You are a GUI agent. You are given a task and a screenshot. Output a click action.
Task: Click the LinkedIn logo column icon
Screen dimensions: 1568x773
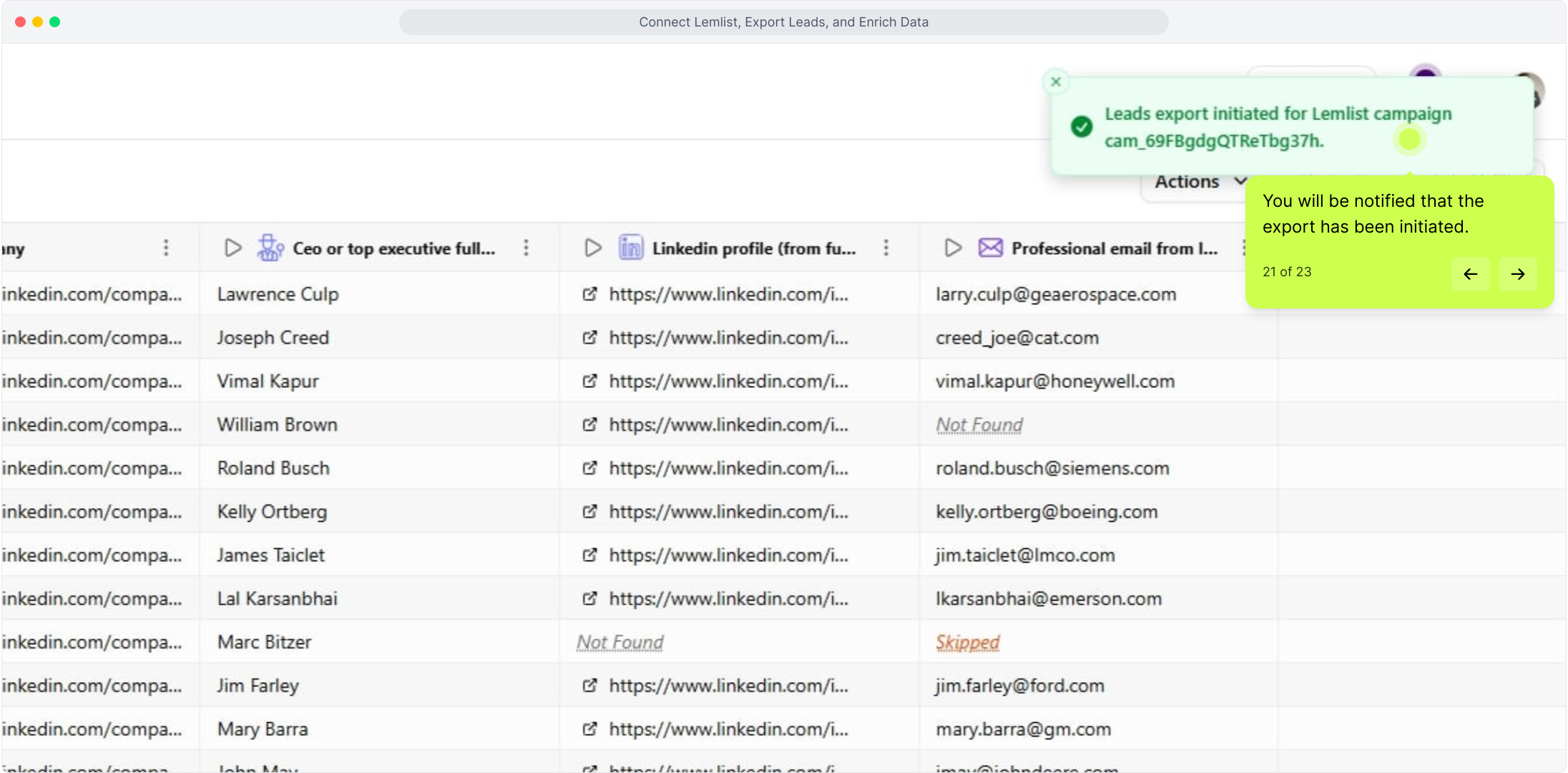coord(631,248)
